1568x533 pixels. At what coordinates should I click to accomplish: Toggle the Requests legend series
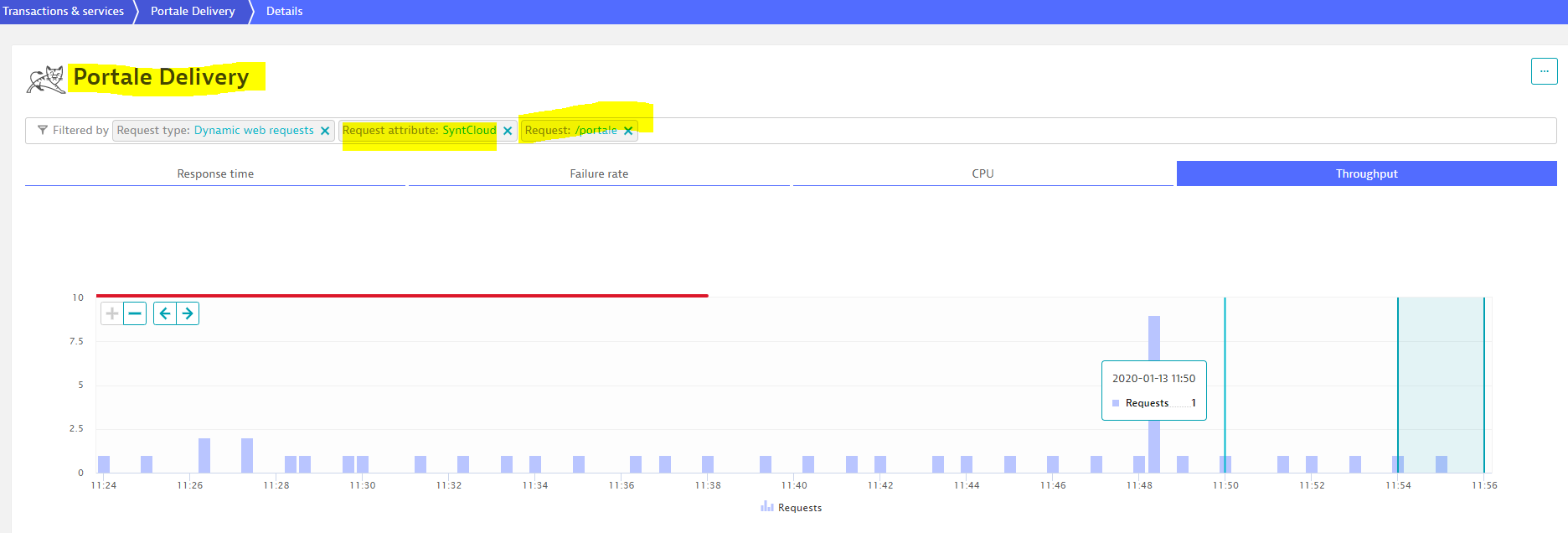792,508
